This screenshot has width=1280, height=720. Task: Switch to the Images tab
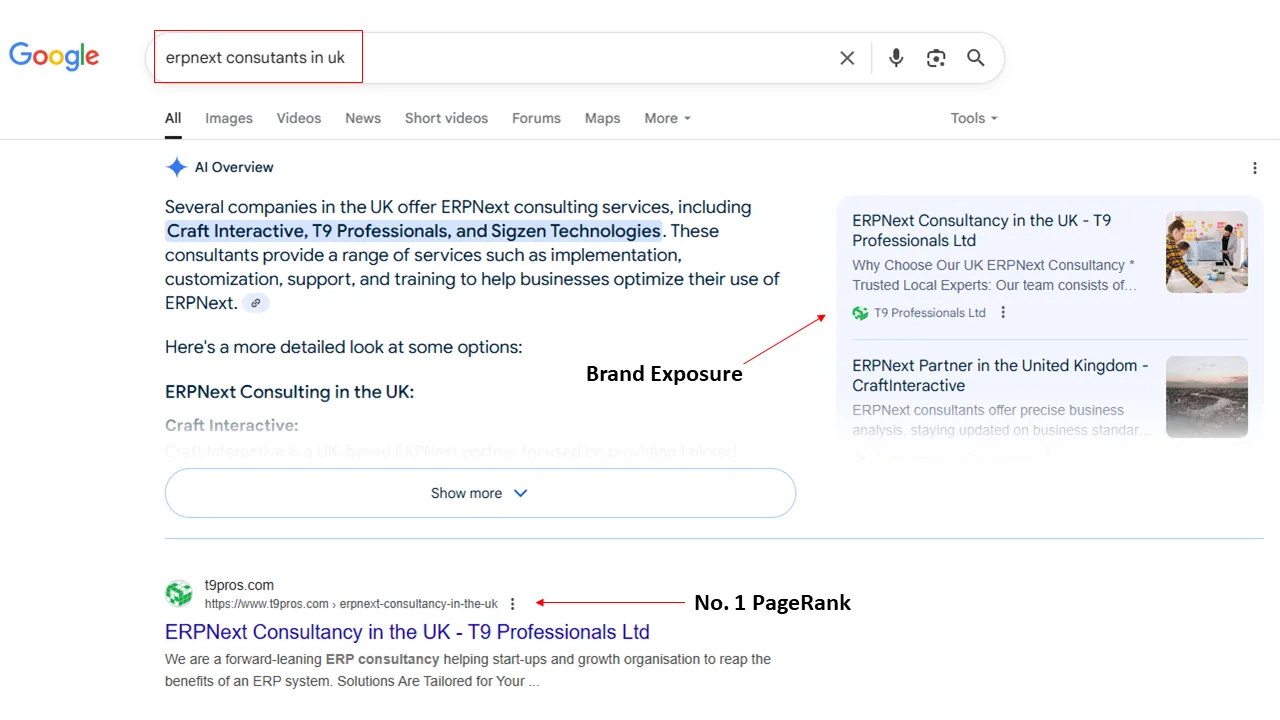point(229,118)
